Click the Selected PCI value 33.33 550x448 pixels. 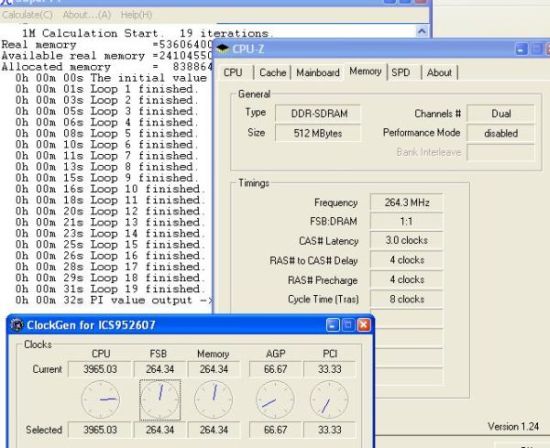click(x=329, y=430)
